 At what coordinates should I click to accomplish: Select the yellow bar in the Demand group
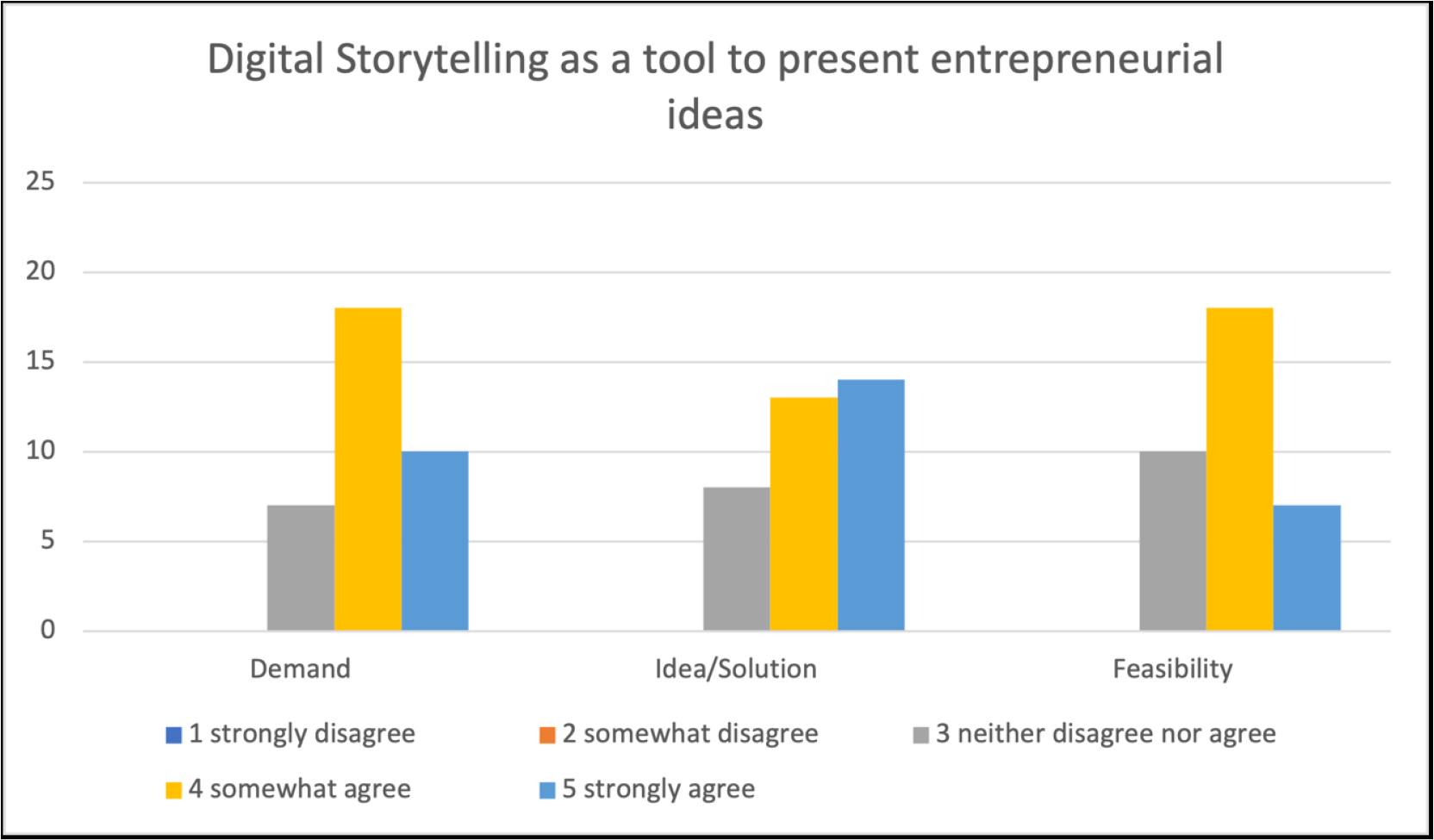(368, 470)
